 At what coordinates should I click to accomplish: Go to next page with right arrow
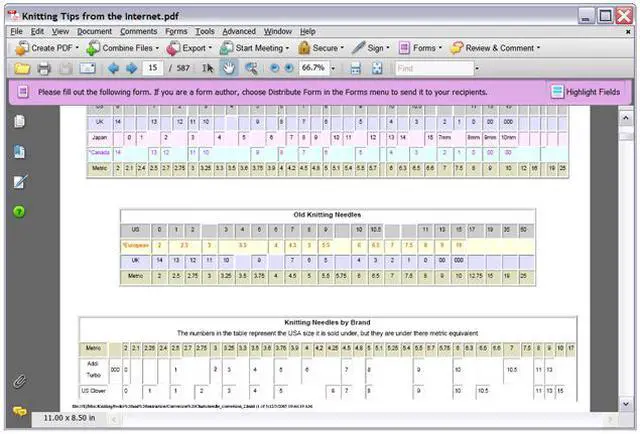[130, 68]
